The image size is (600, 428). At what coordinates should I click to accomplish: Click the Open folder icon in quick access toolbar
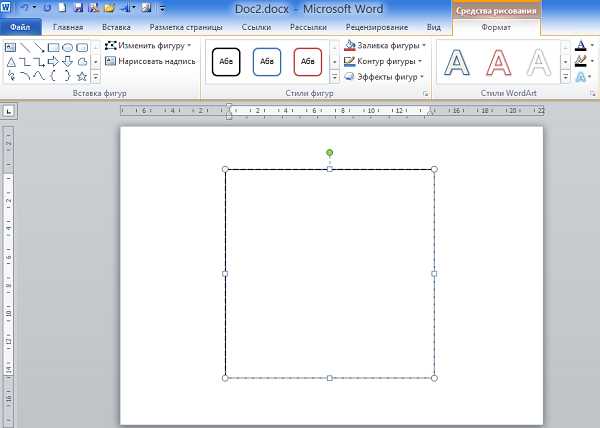pyautogui.click(x=109, y=8)
